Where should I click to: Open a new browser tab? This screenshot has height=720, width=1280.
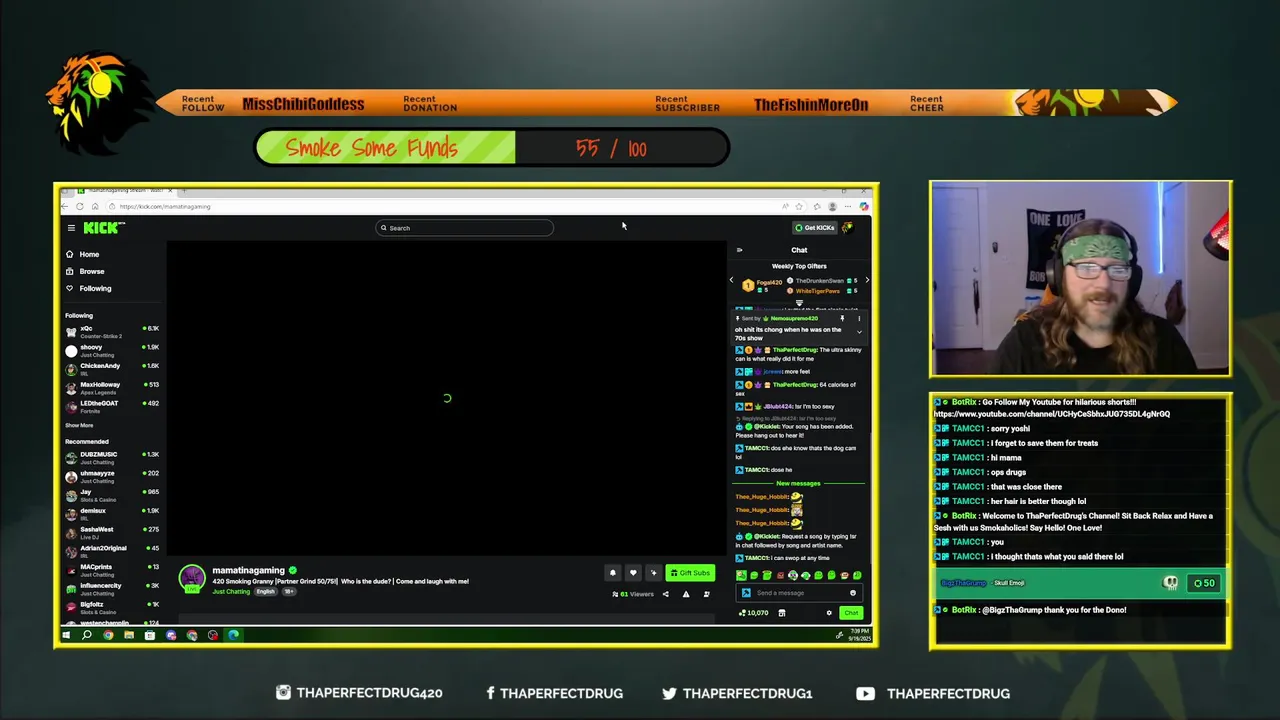point(184,190)
